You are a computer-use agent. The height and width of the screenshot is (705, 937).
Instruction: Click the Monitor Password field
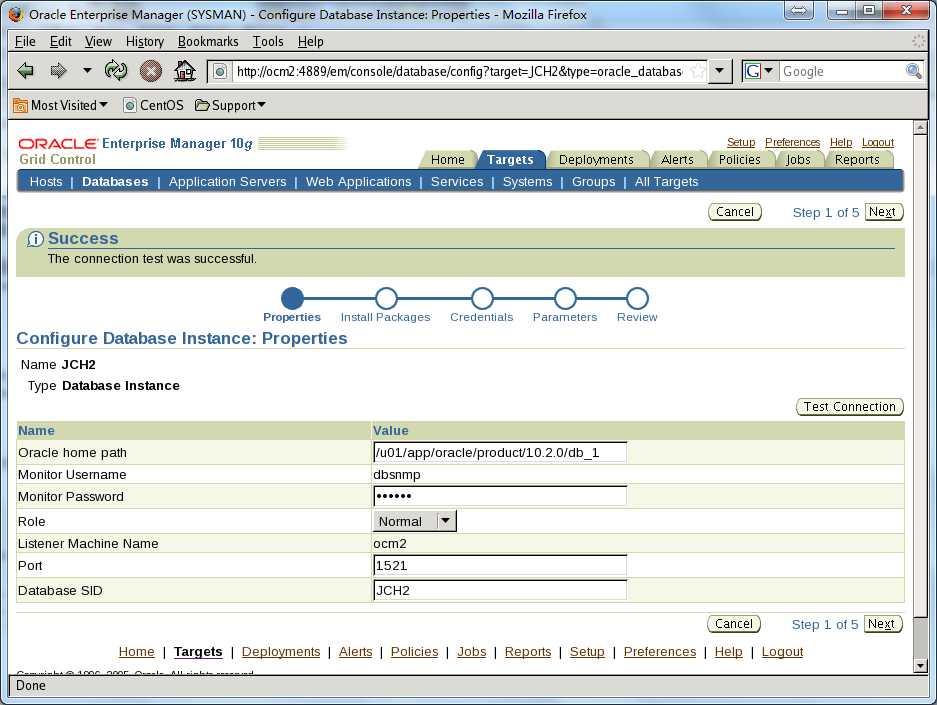[x=500, y=496]
